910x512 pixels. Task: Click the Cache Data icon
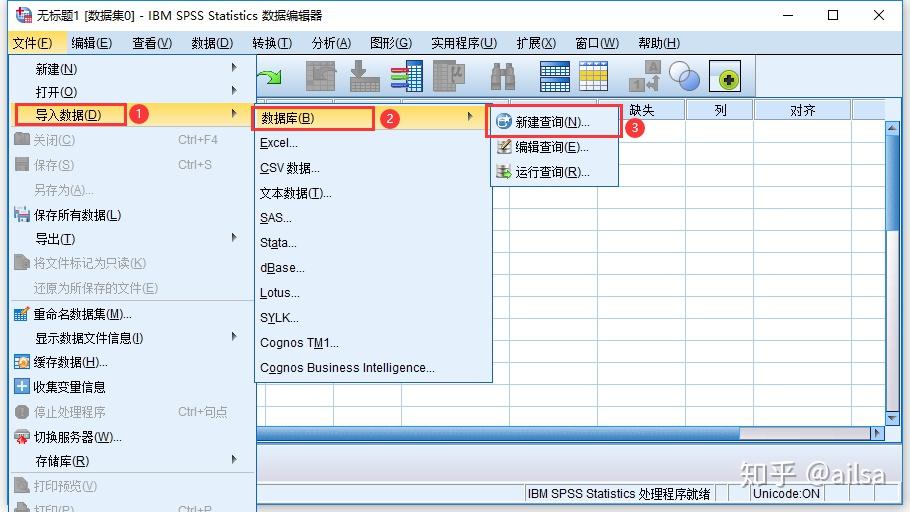(x=21, y=362)
